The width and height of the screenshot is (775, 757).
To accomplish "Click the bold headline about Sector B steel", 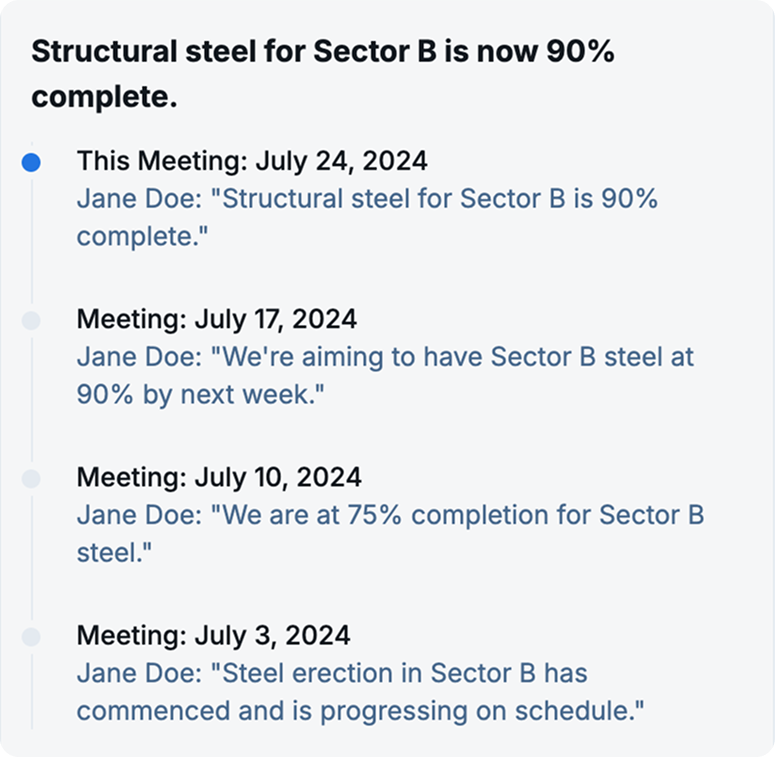I will [322, 75].
